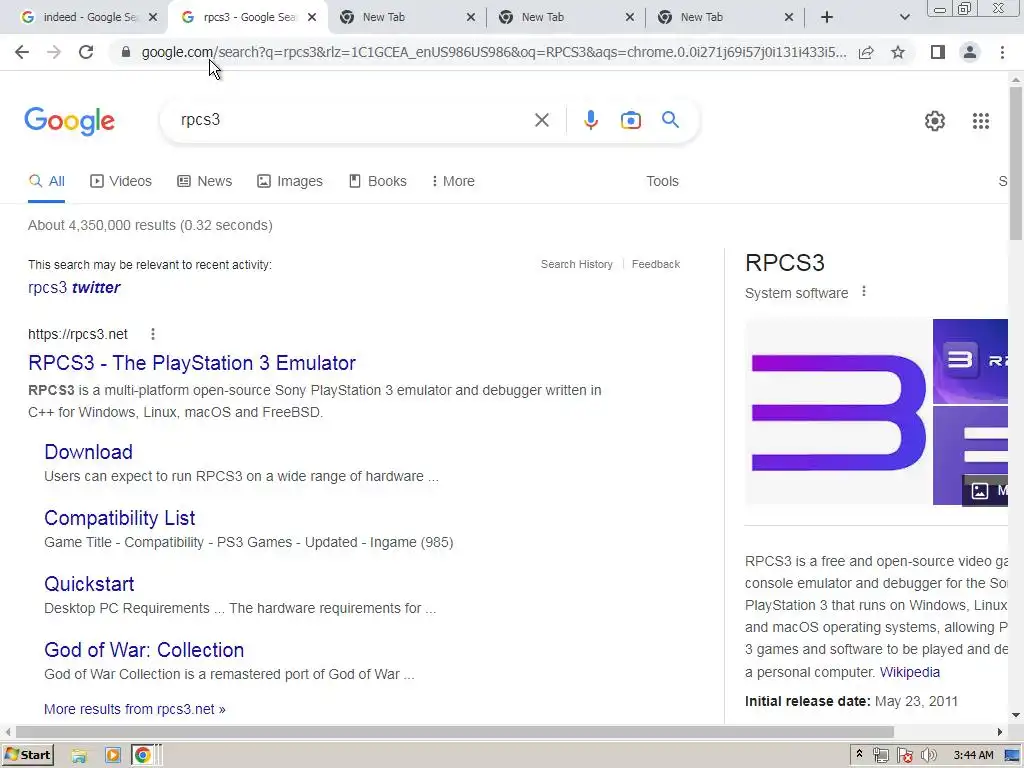The height and width of the screenshot is (768, 1024).
Task: Expand the More search filters menu
Action: [x=453, y=182]
